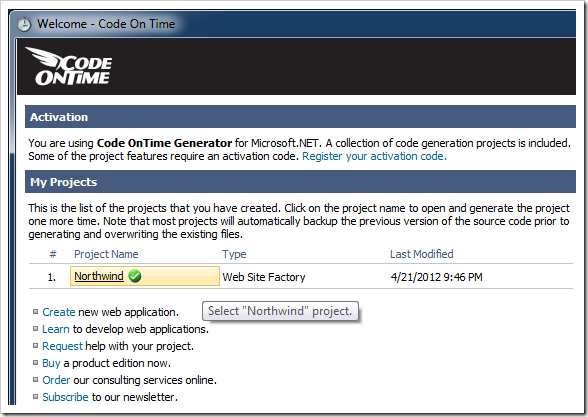Click the bullet icon before Subscribe
Viewport: 588px width, 417px height.
tap(35, 396)
